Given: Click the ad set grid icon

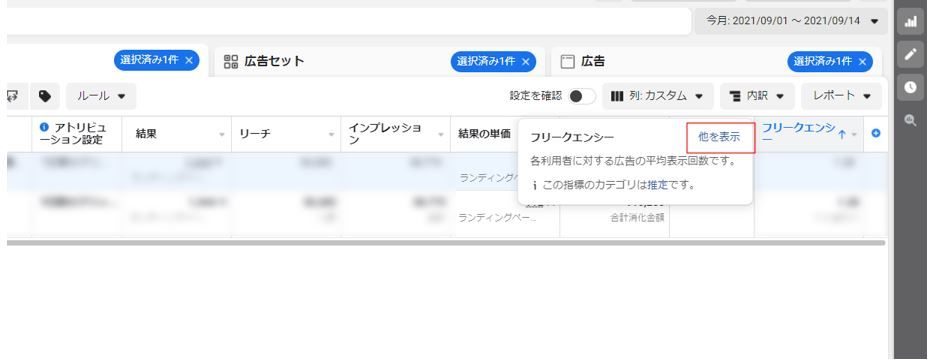Looking at the screenshot, I should 231,61.
